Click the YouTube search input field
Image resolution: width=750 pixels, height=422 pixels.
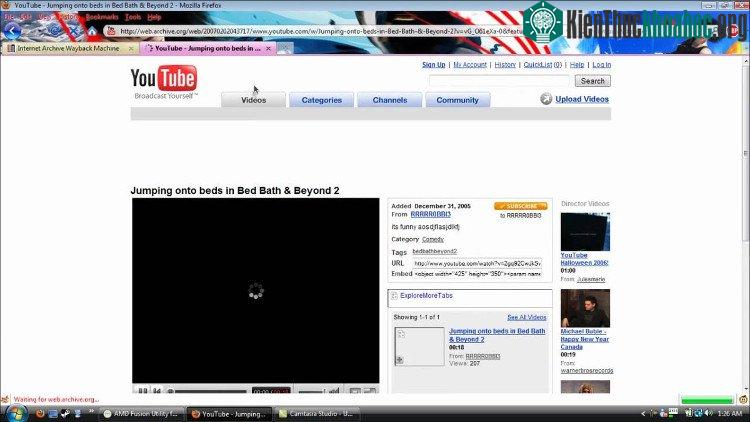tap(499, 81)
